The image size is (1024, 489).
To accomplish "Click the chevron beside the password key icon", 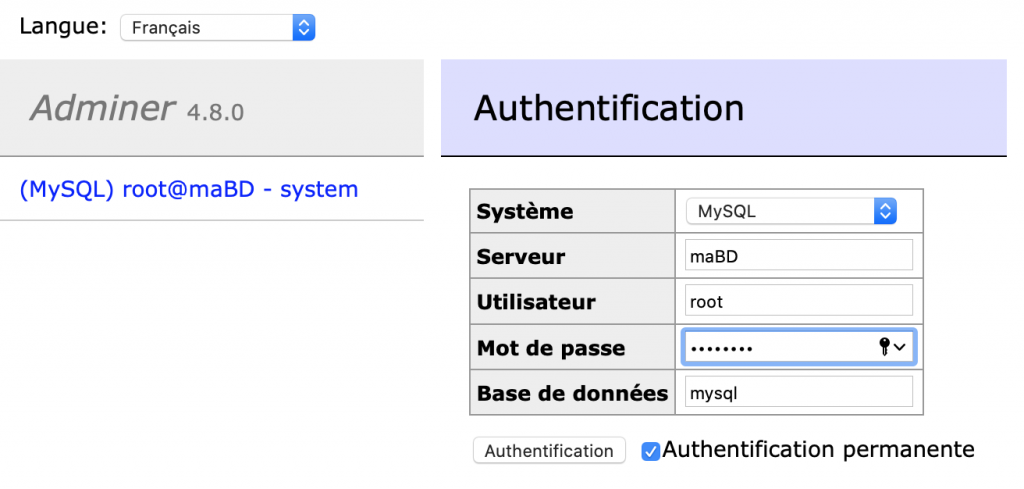I will coord(901,347).
